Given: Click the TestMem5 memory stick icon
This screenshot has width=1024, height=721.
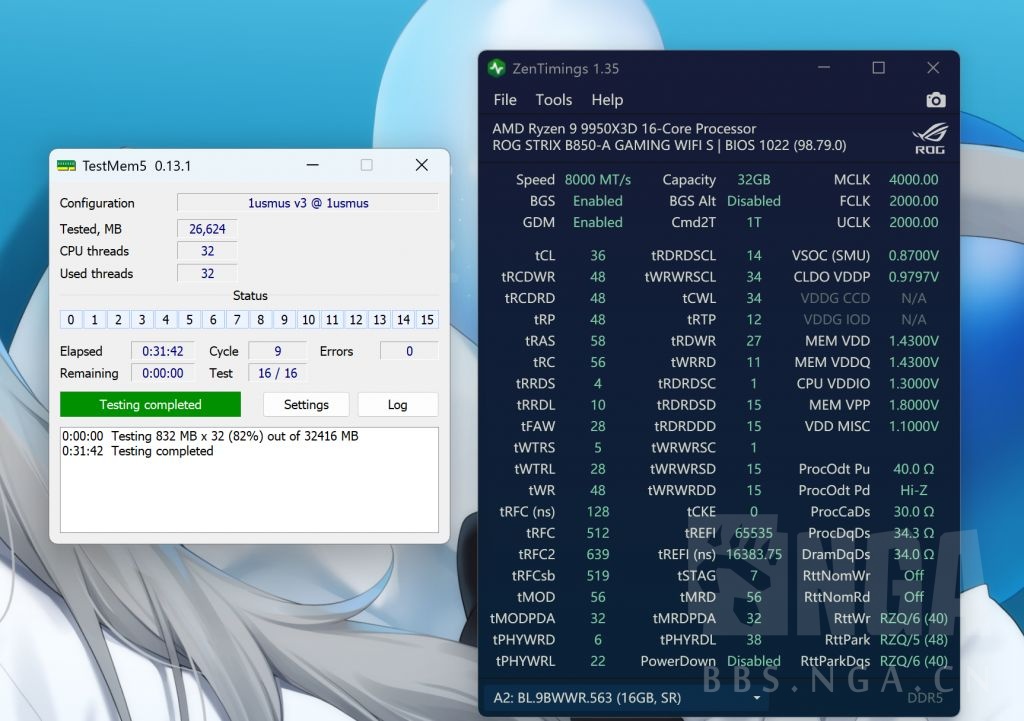Looking at the screenshot, I should coord(66,165).
